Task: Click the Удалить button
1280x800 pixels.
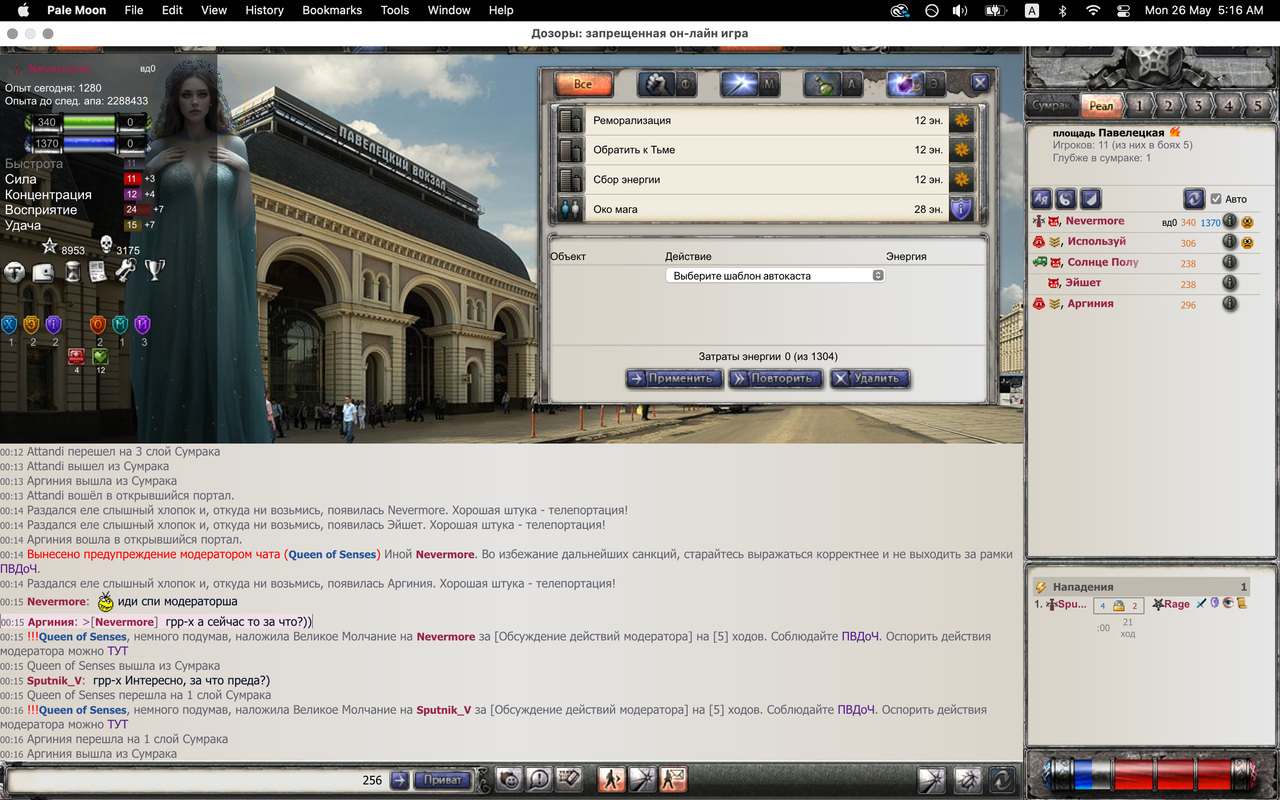Action: coord(869,378)
